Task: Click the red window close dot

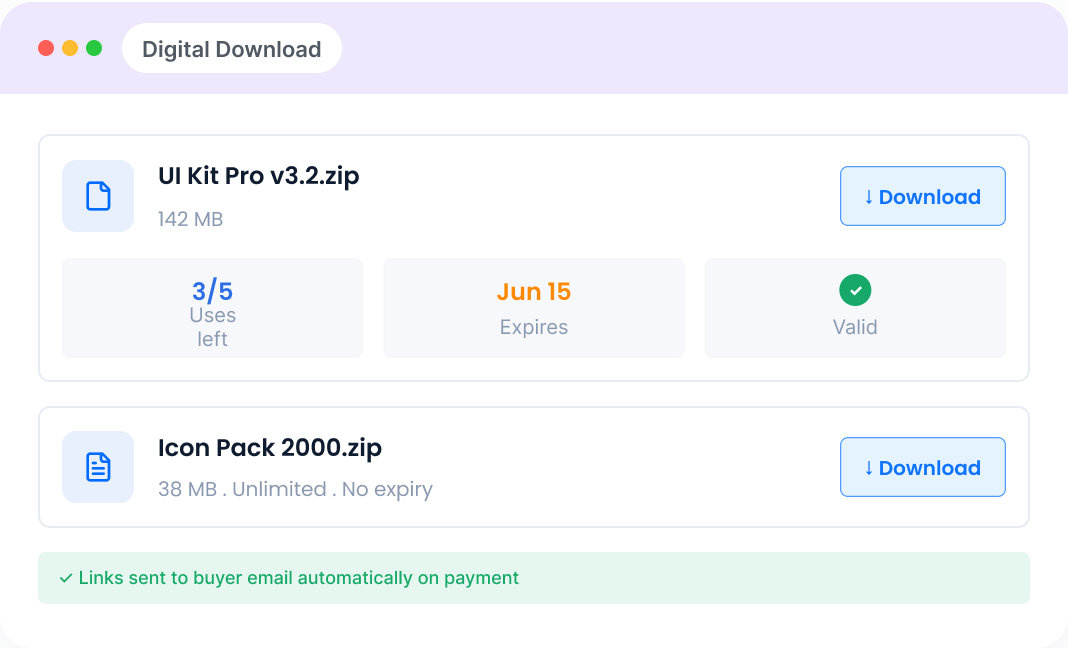Action: click(x=46, y=48)
